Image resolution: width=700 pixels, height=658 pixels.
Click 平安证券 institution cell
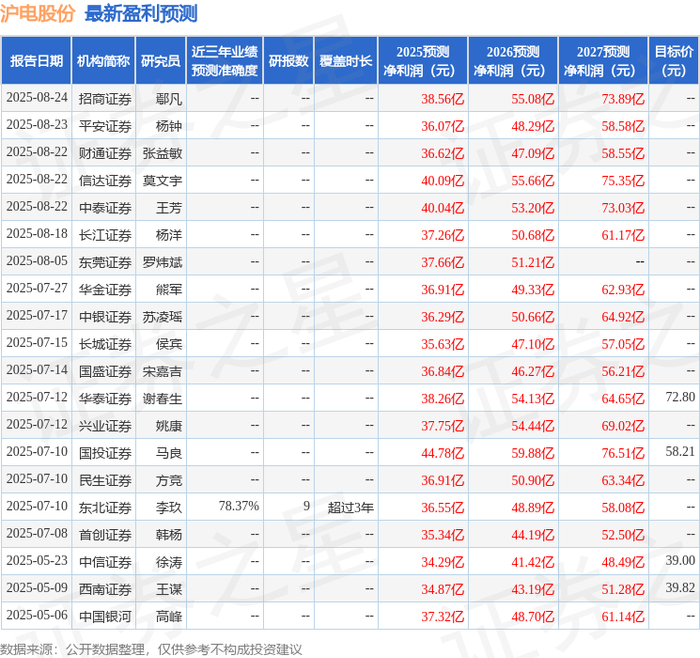(105, 126)
